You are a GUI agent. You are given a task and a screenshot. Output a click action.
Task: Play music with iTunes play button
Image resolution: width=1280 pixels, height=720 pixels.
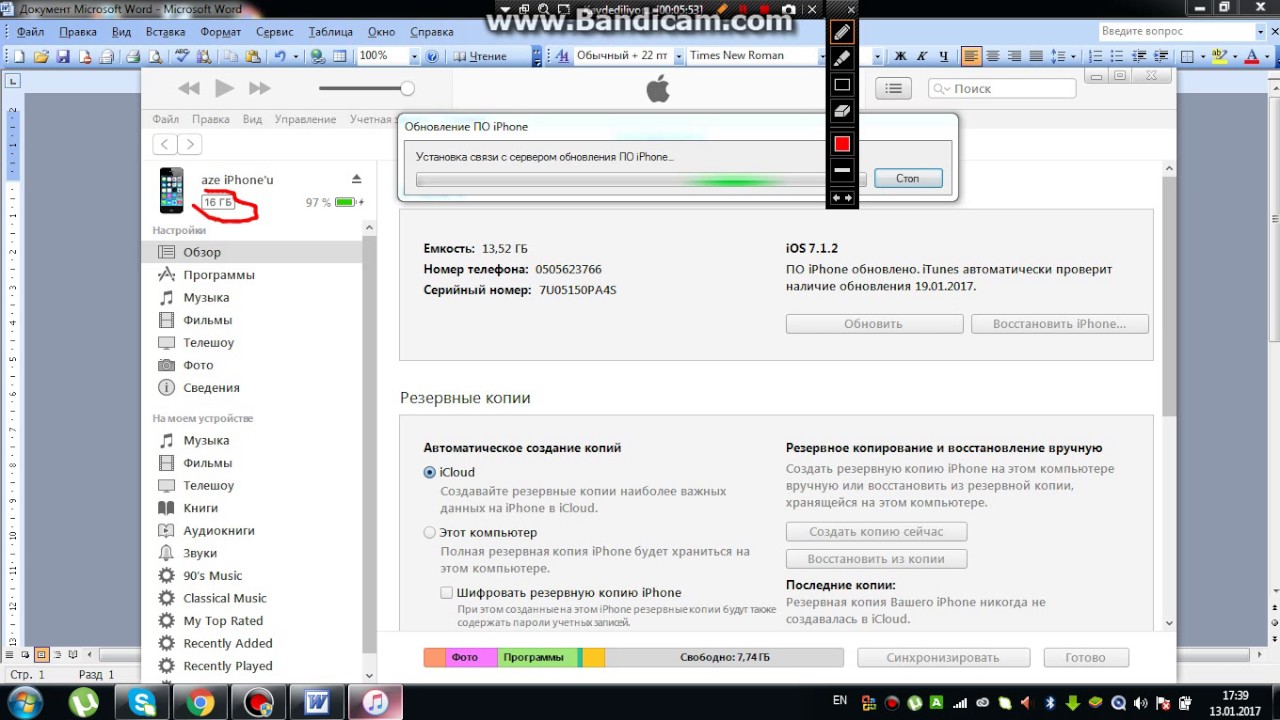(224, 88)
